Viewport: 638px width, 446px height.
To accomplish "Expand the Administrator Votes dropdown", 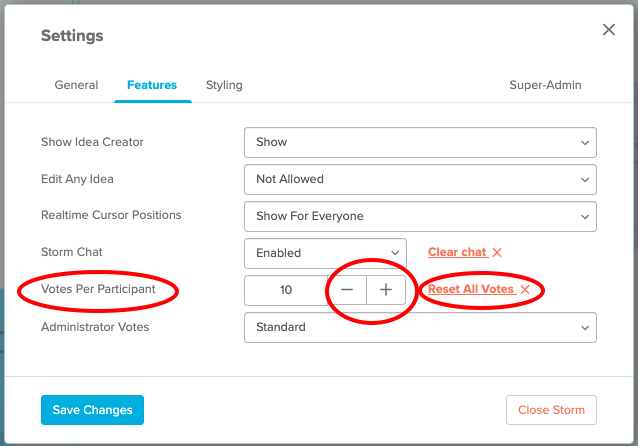I will tap(420, 328).
